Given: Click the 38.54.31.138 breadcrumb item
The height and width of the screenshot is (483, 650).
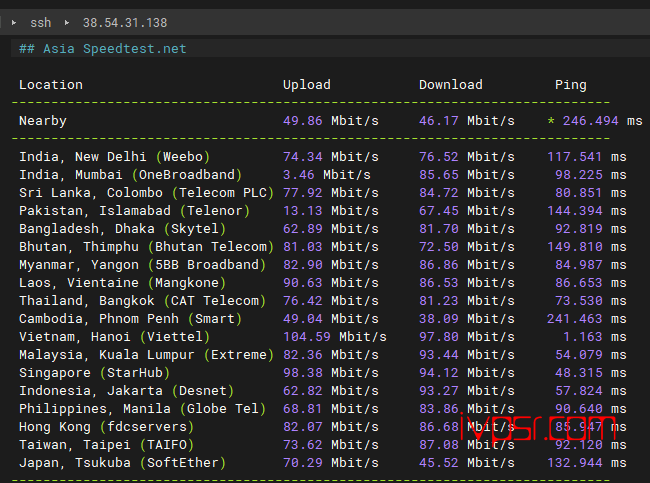Looking at the screenshot, I should pos(125,22).
